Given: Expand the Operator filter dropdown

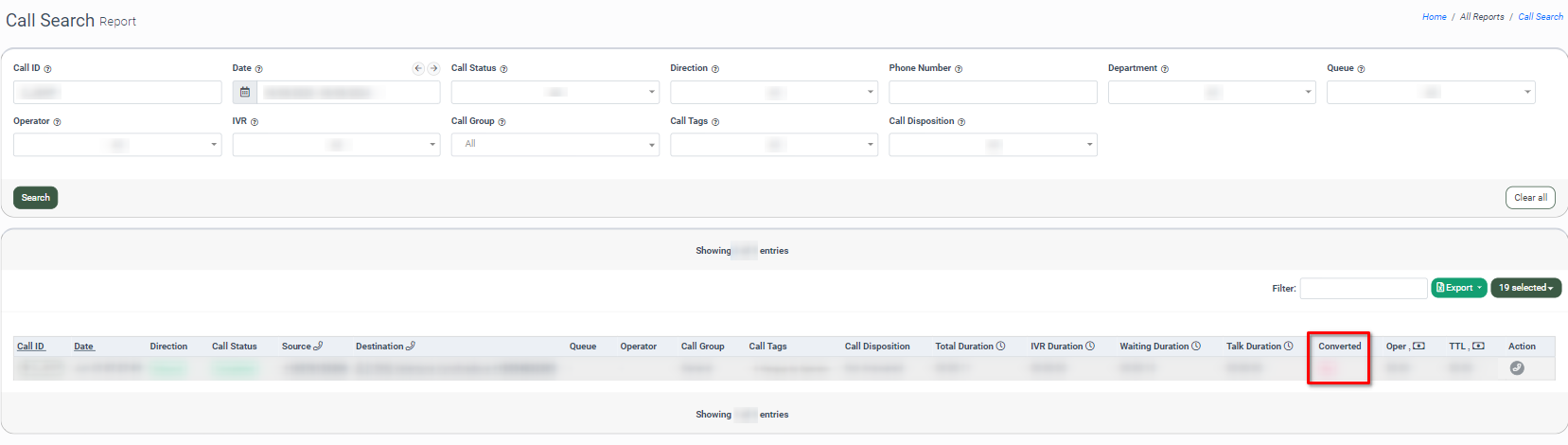Looking at the screenshot, I should [117, 145].
